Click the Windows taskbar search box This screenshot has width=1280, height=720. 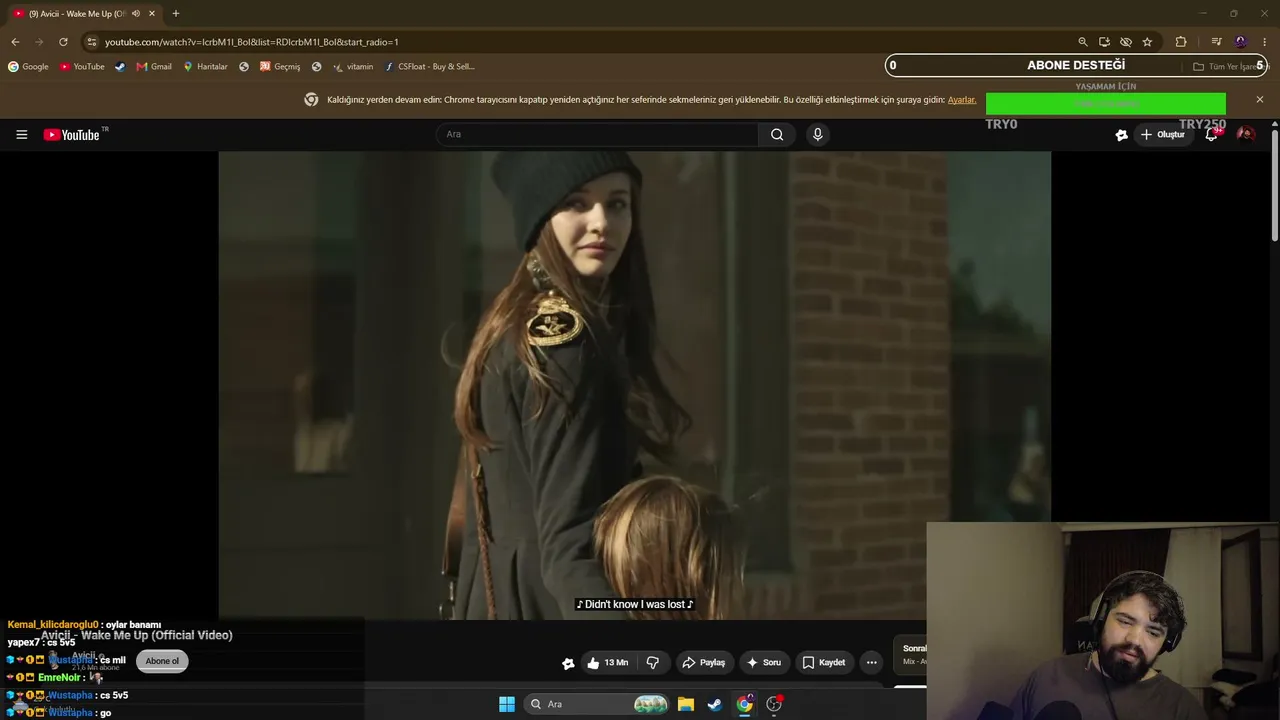(x=598, y=704)
